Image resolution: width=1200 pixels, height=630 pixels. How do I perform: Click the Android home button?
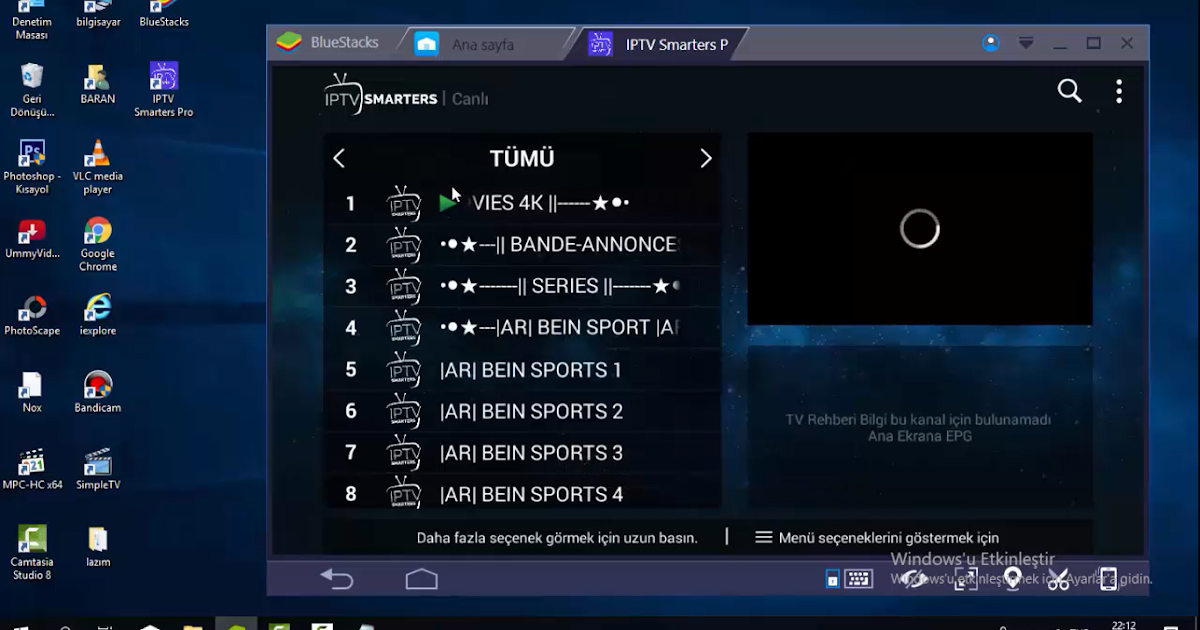tap(422, 579)
